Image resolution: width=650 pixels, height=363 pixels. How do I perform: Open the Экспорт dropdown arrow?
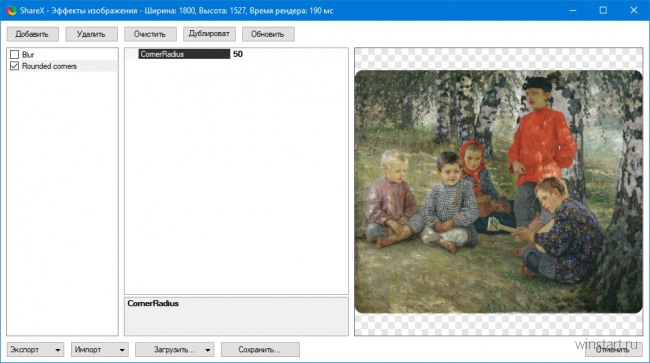(58, 350)
